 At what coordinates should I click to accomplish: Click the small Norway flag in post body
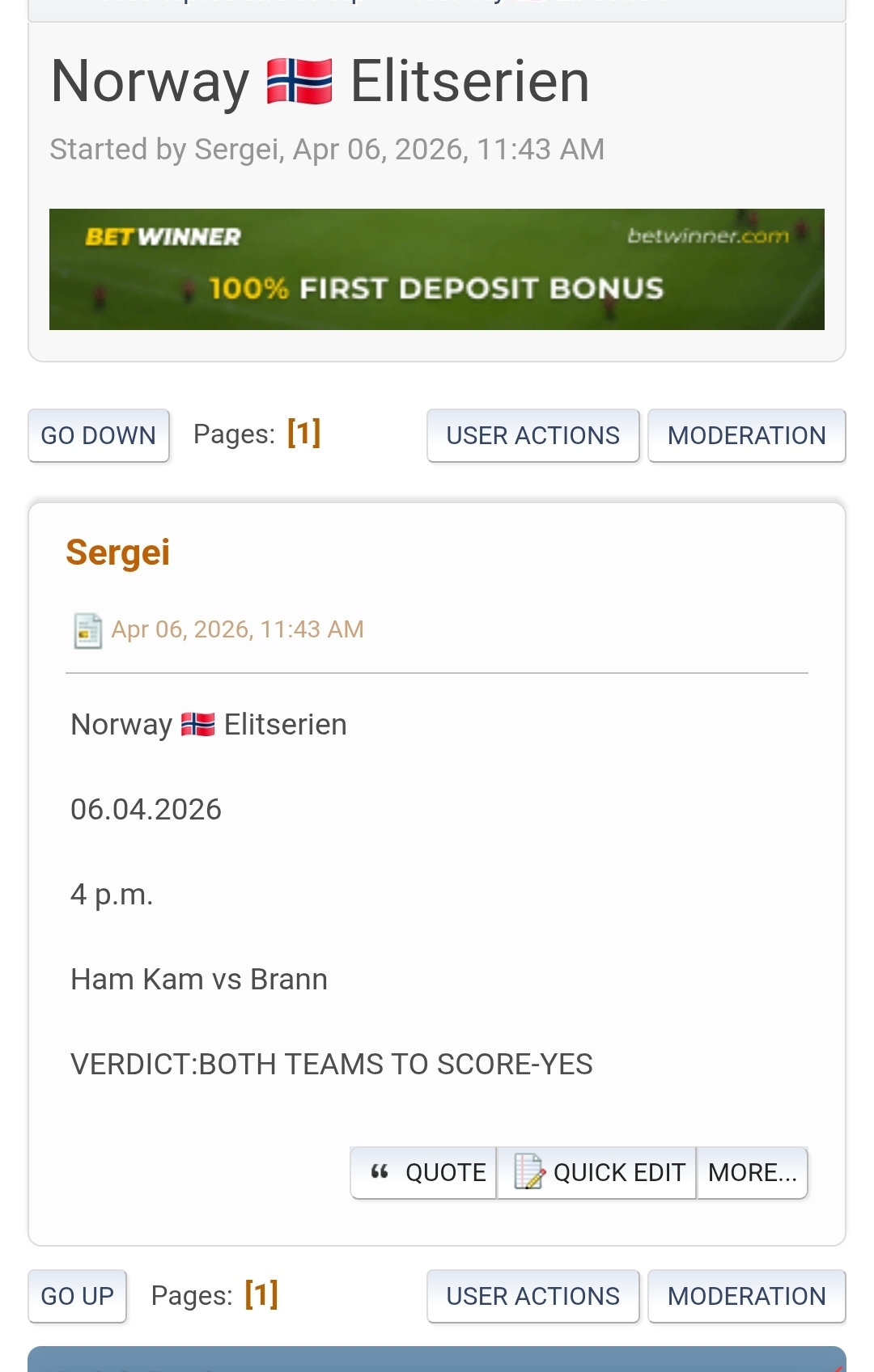tap(197, 724)
